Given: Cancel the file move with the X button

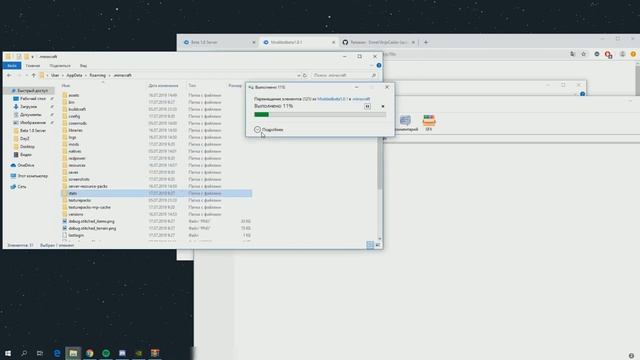Looking at the screenshot, I should 383,106.
